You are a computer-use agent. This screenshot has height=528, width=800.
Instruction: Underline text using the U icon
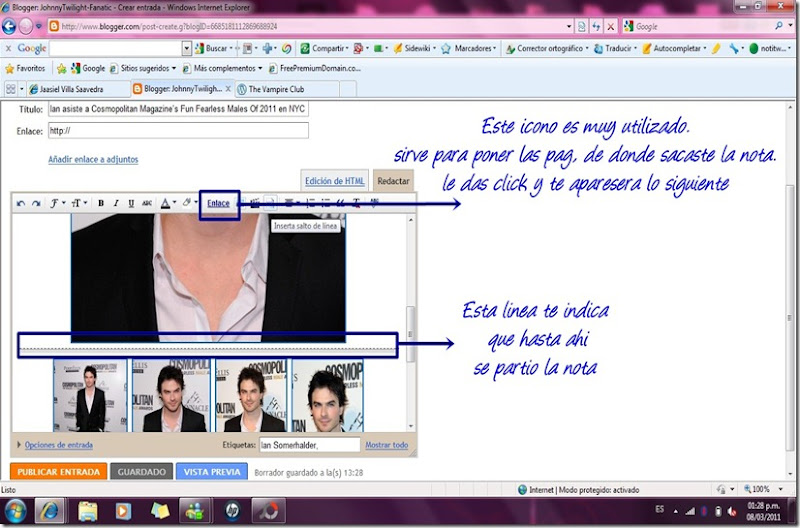(131, 203)
